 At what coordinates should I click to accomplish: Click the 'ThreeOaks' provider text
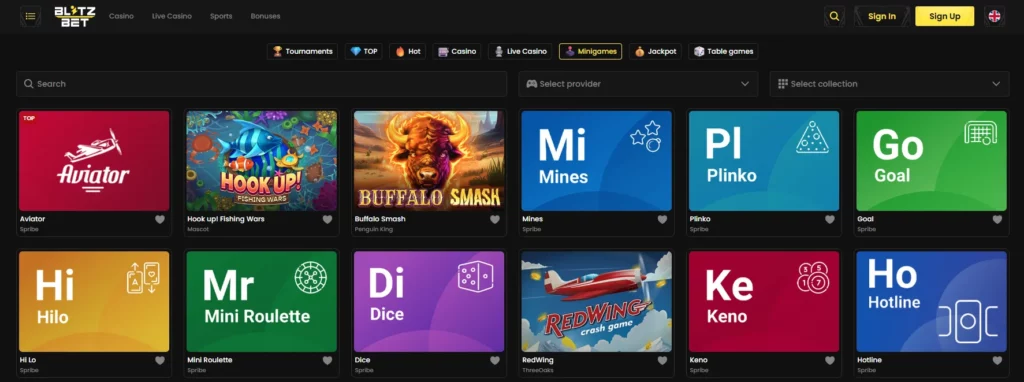click(537, 371)
